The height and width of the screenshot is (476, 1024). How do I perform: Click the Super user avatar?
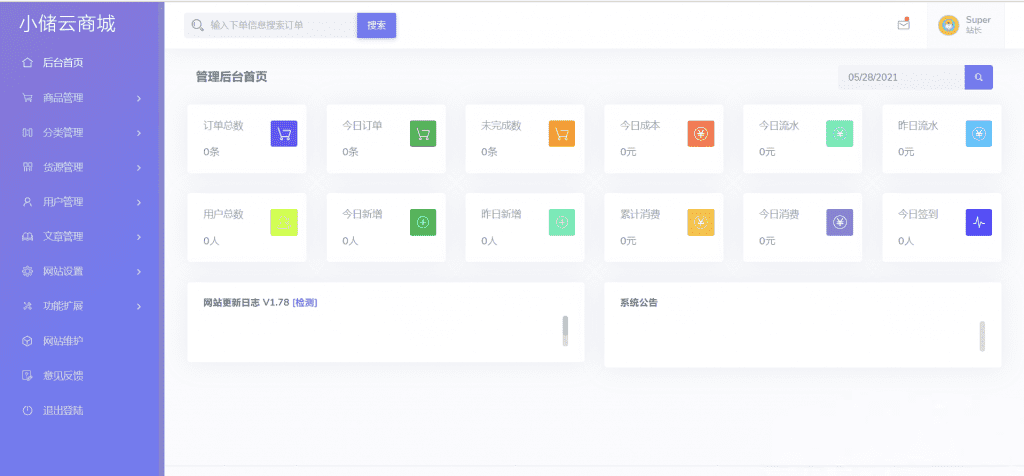(x=948, y=25)
